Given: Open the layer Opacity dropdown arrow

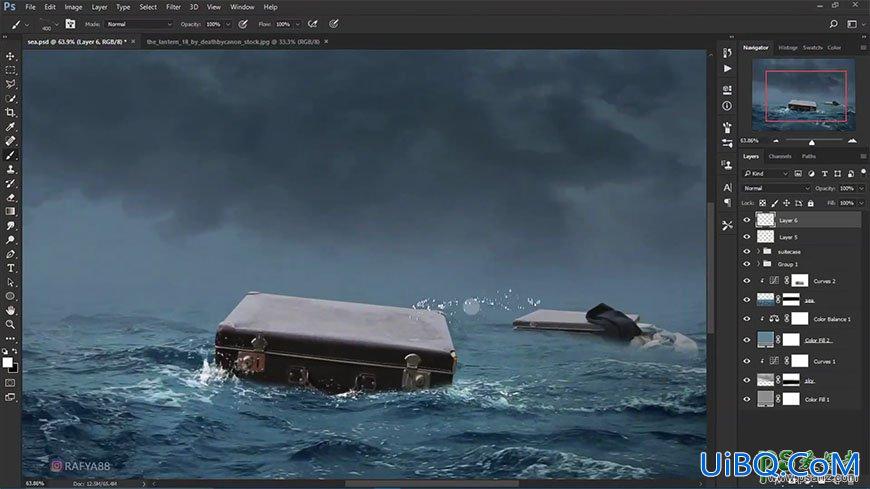Looking at the screenshot, I should [x=861, y=189].
